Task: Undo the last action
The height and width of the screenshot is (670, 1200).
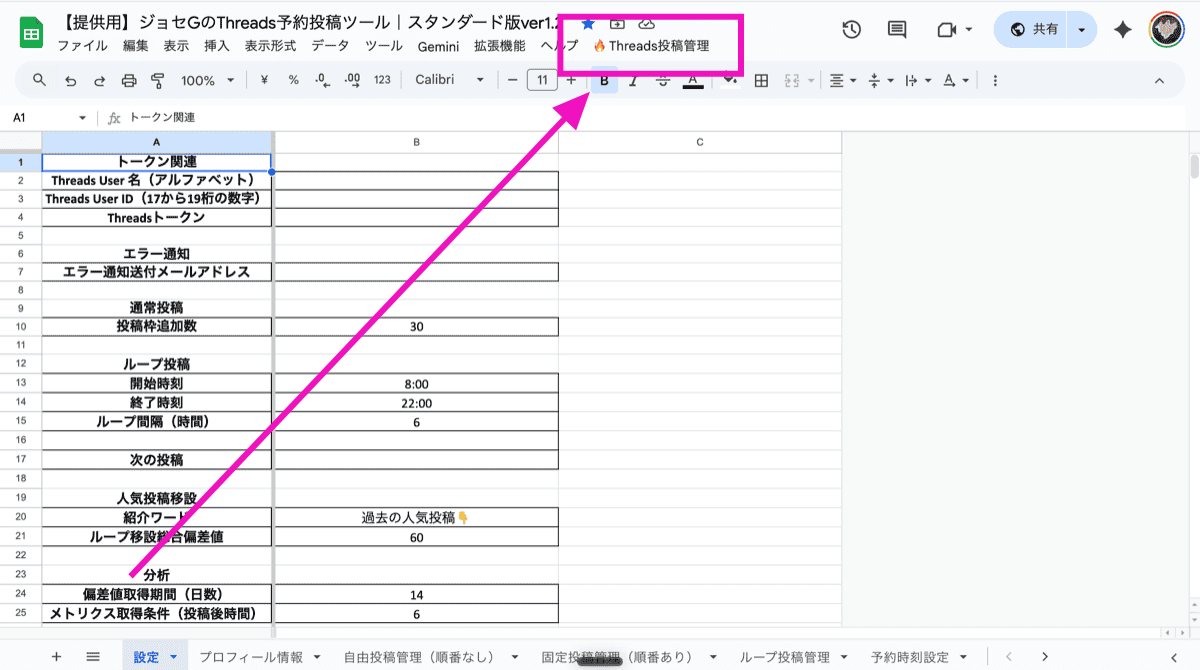Action: pyautogui.click(x=70, y=80)
